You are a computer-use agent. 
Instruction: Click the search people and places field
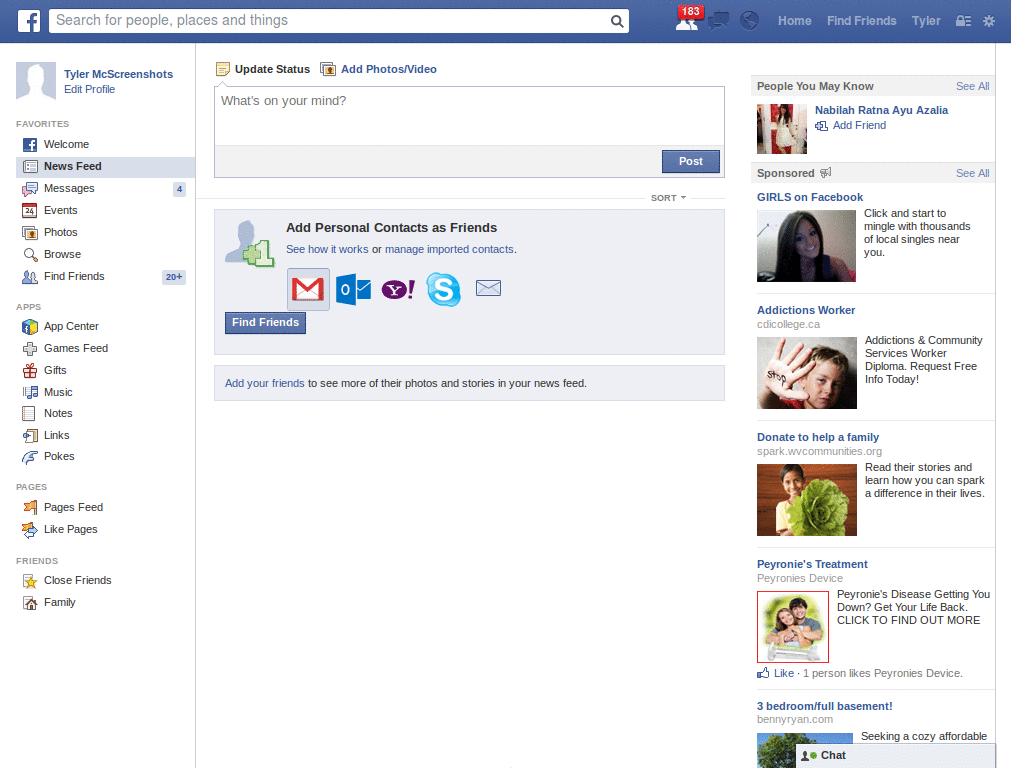click(x=330, y=21)
